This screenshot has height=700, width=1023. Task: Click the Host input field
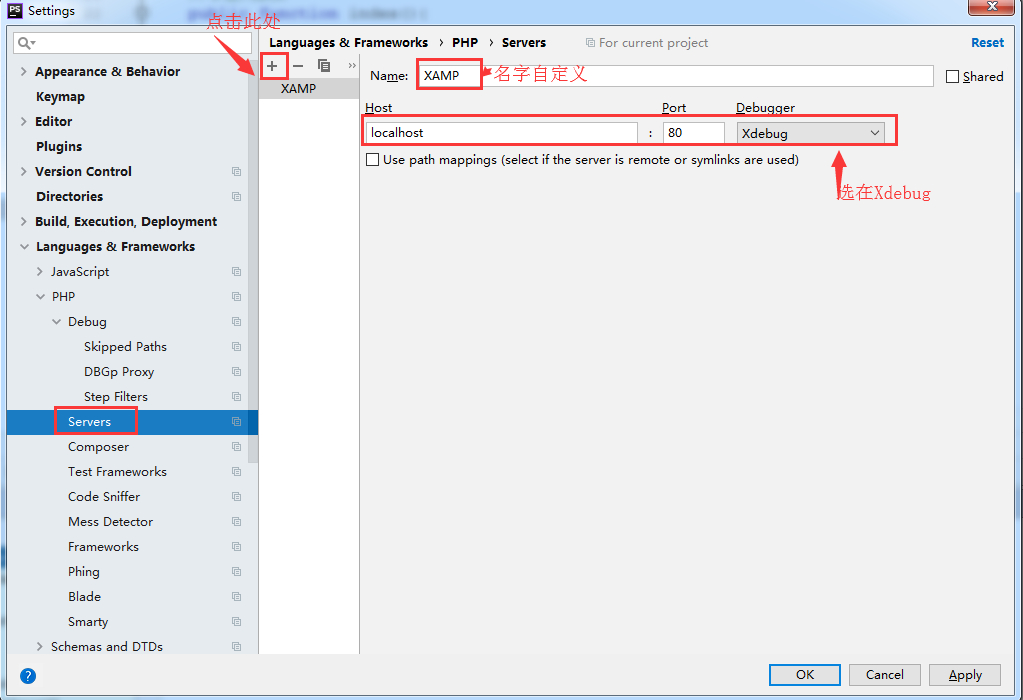click(x=501, y=133)
